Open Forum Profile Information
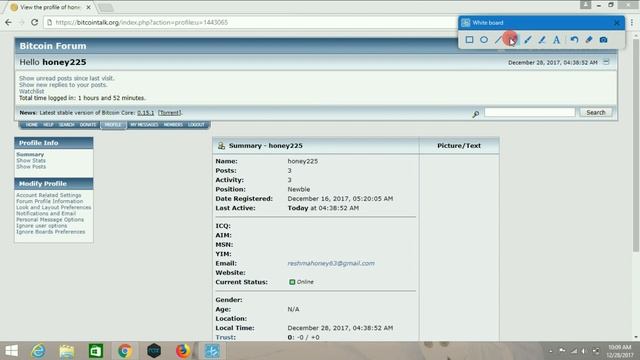 pos(49,201)
